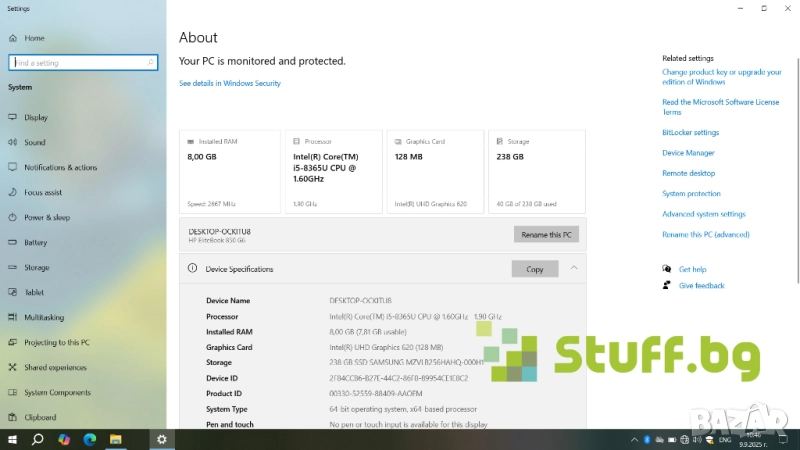Go to Settings Home
The height and width of the screenshot is (450, 800).
(x=34, y=38)
